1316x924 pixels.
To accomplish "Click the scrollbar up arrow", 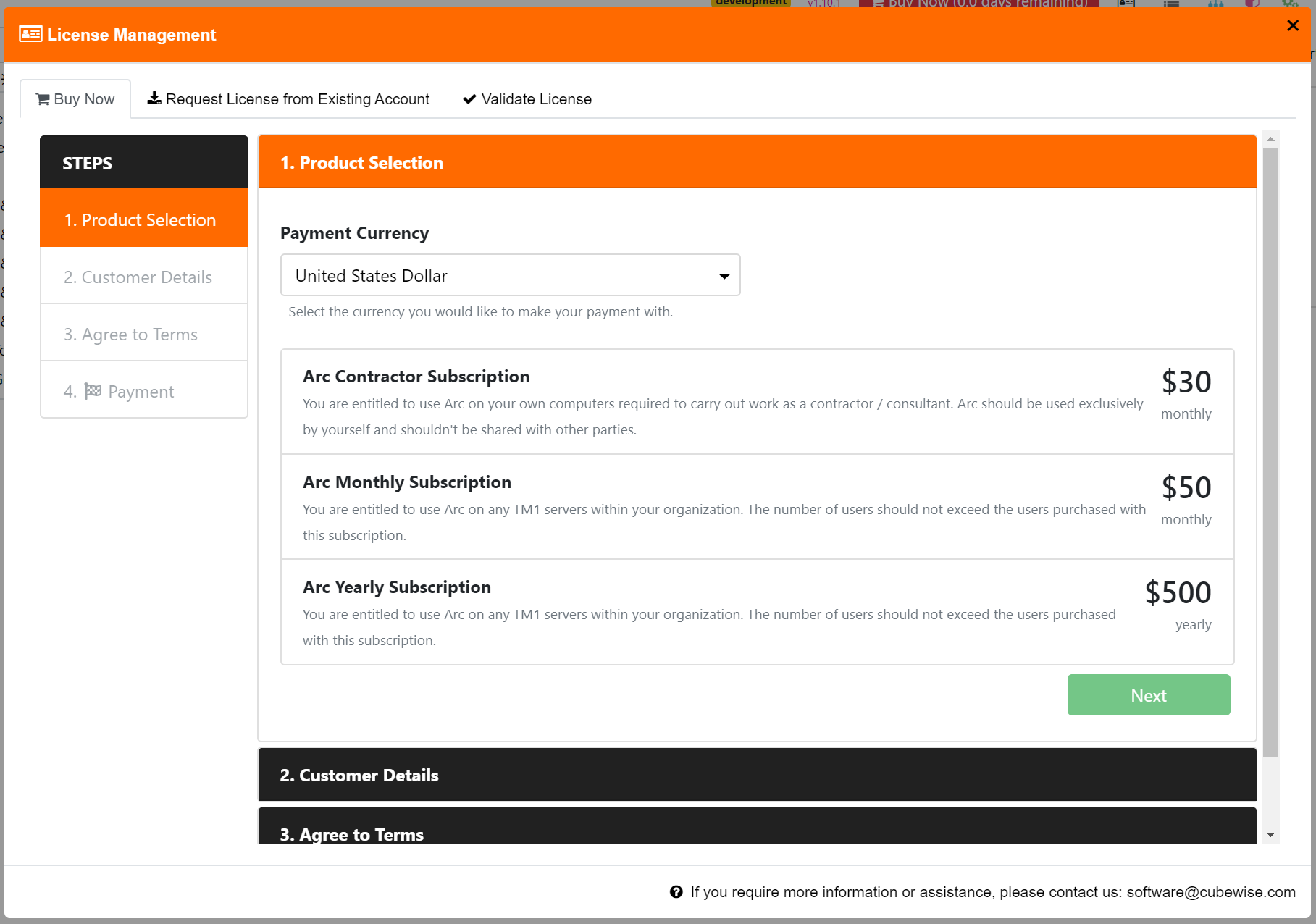I will click(1270, 139).
